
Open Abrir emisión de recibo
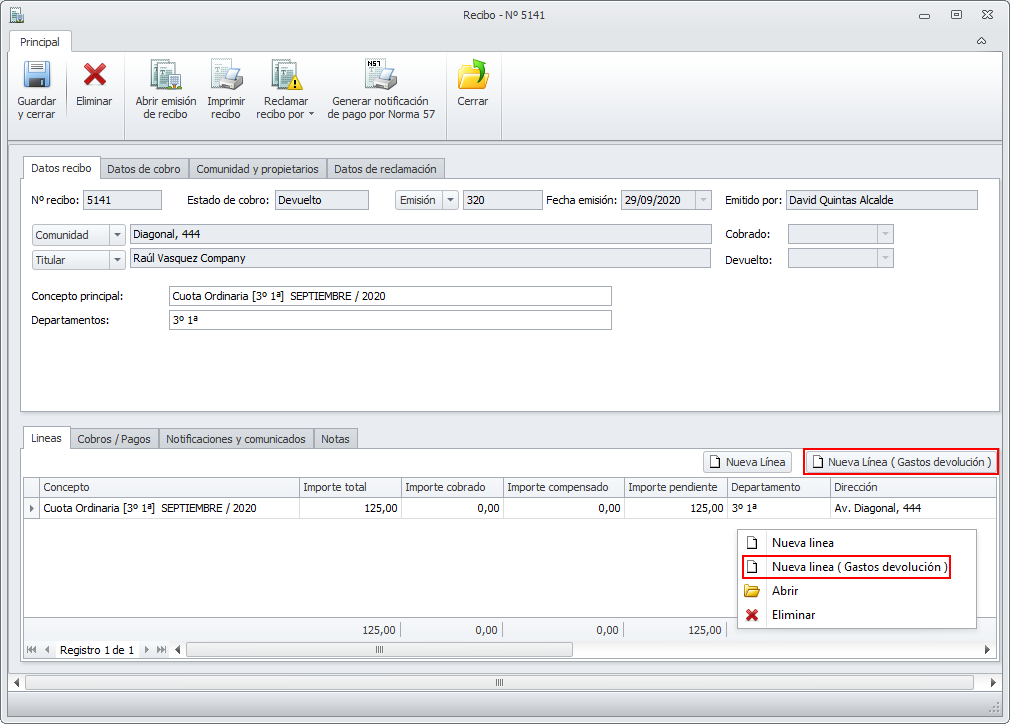click(x=166, y=89)
